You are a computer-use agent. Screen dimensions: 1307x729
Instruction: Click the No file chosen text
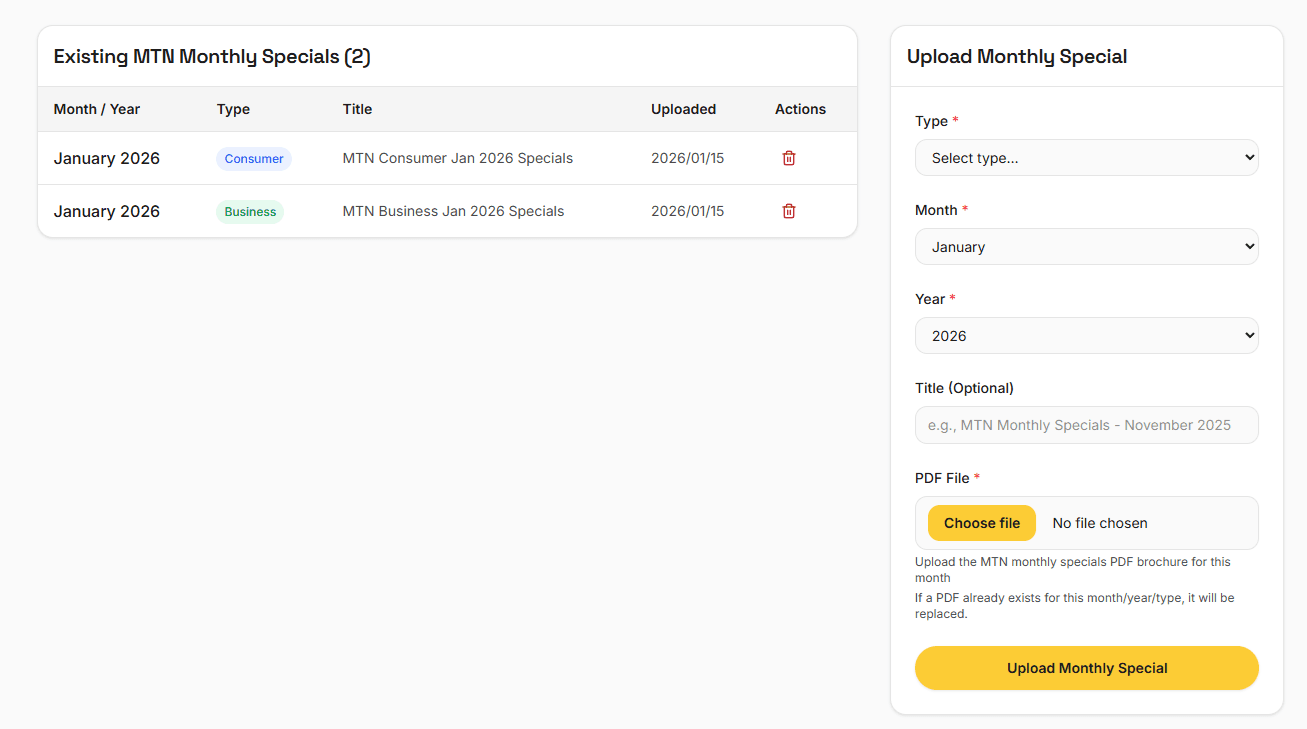point(1099,523)
